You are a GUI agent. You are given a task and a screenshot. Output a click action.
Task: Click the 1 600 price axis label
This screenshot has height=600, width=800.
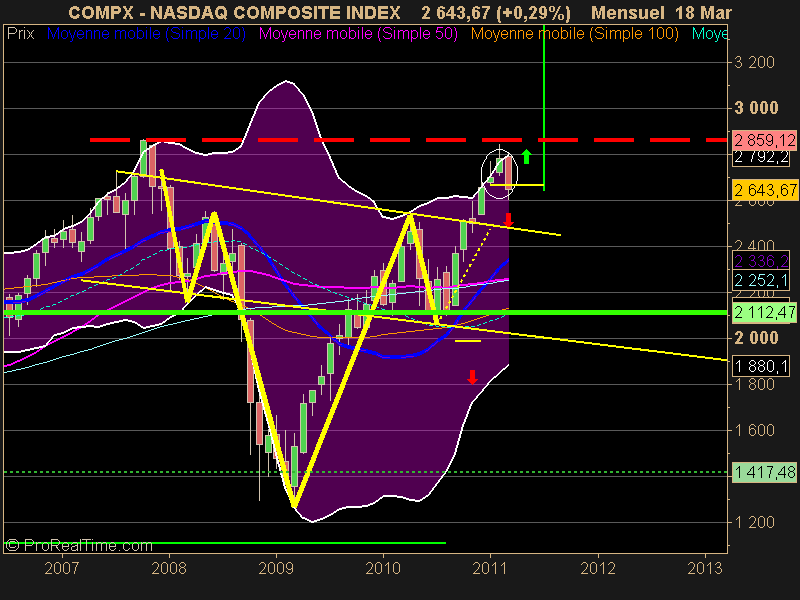pos(754,430)
